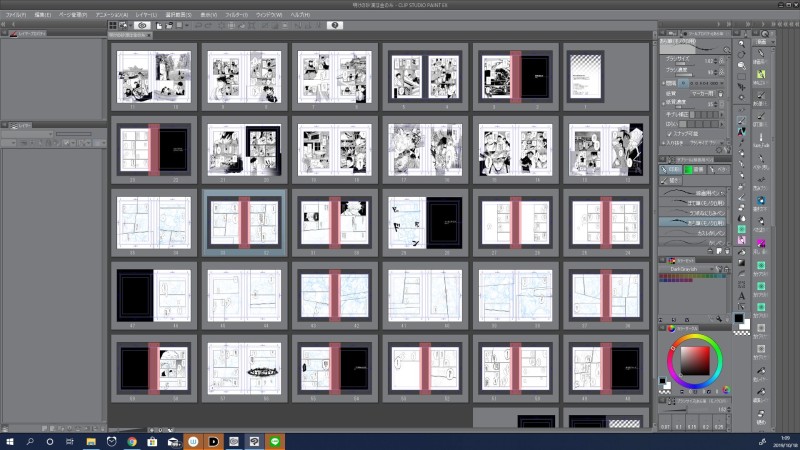Click the Redo arrow in command bar

tap(208, 26)
